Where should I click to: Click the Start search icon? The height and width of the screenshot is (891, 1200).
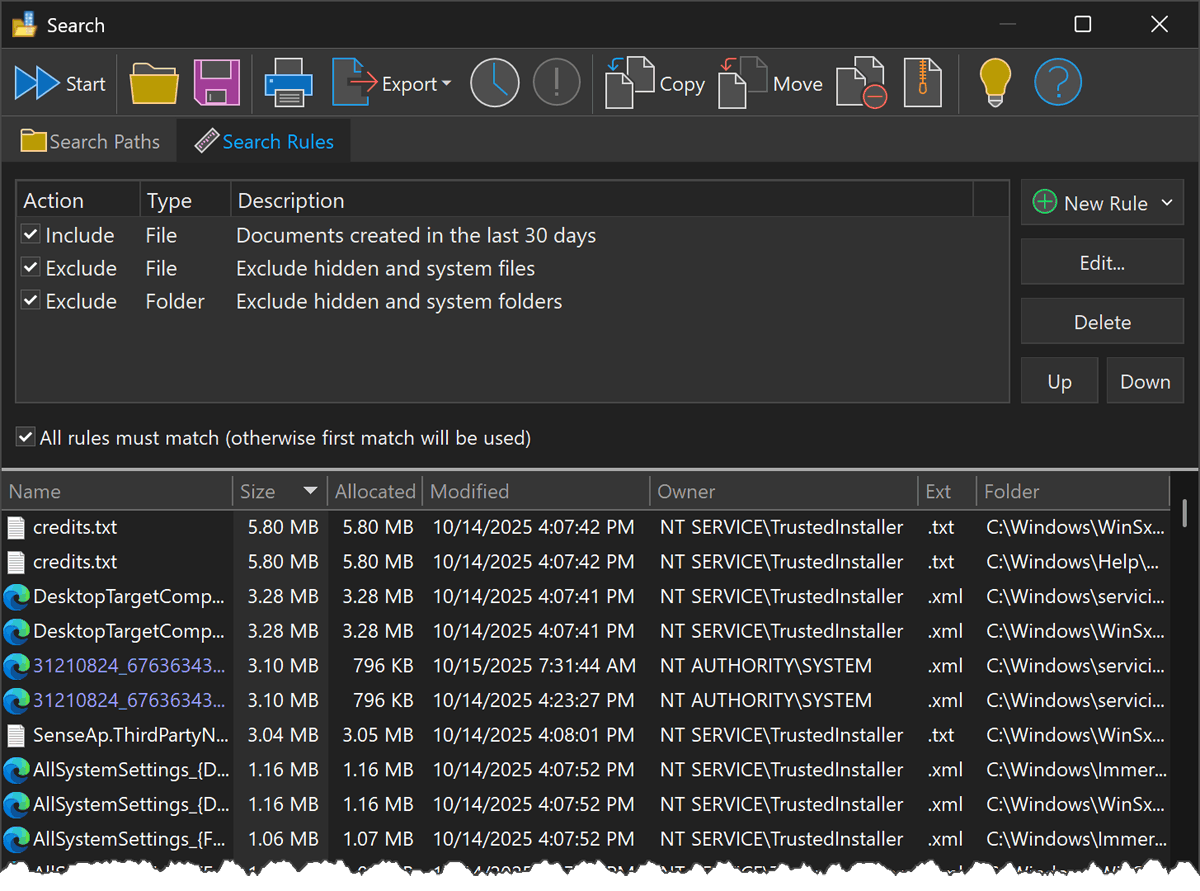click(35, 83)
